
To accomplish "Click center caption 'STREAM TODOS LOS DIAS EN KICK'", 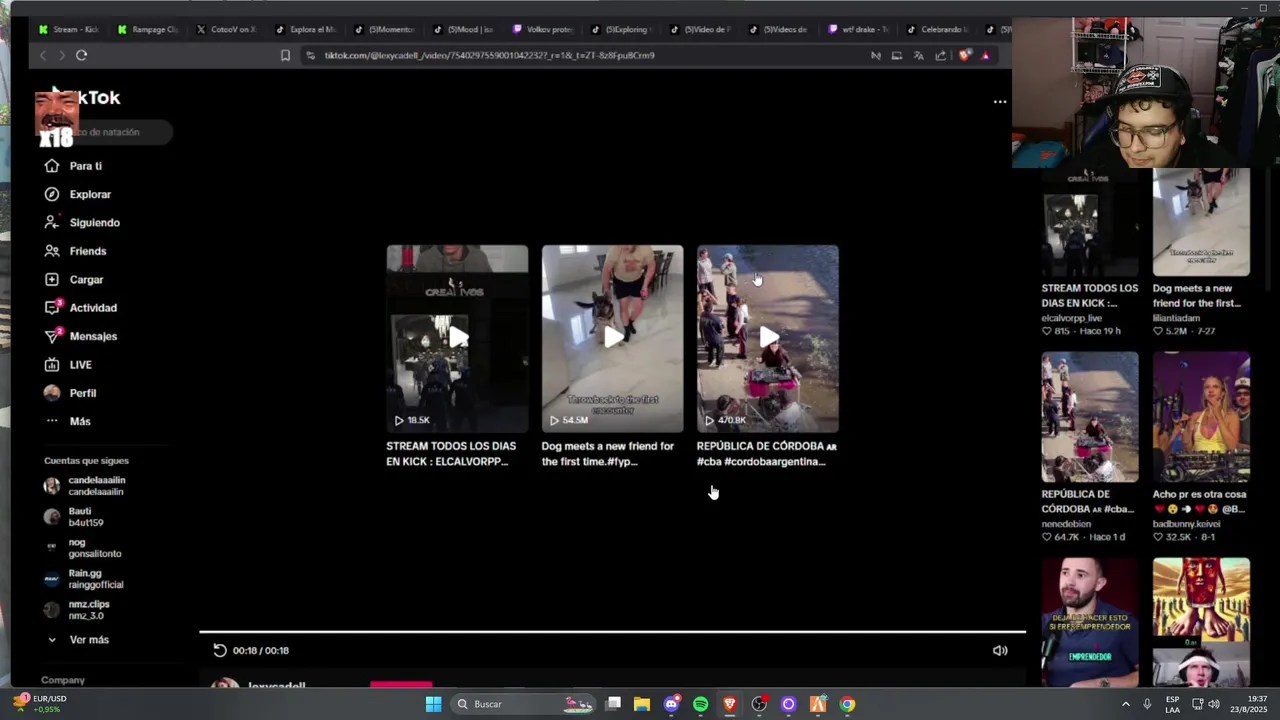I will point(452,454).
